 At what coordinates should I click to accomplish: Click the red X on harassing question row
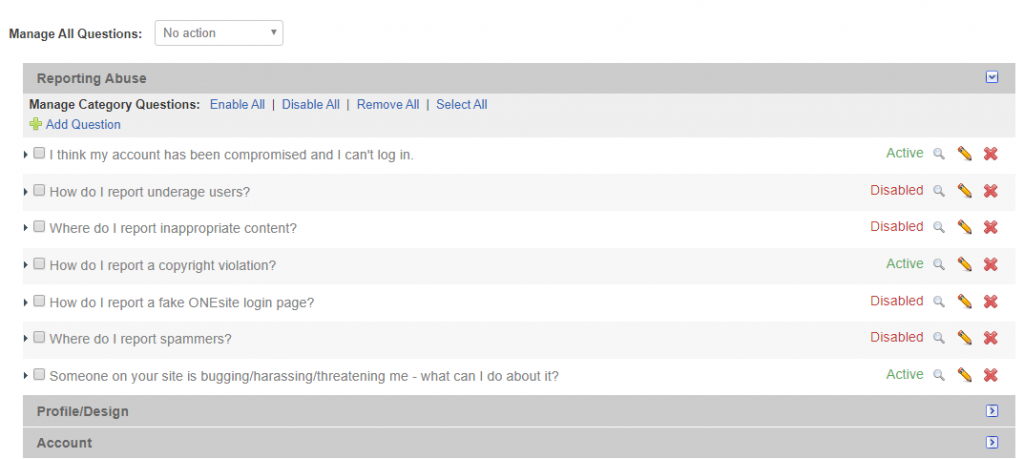(990, 375)
